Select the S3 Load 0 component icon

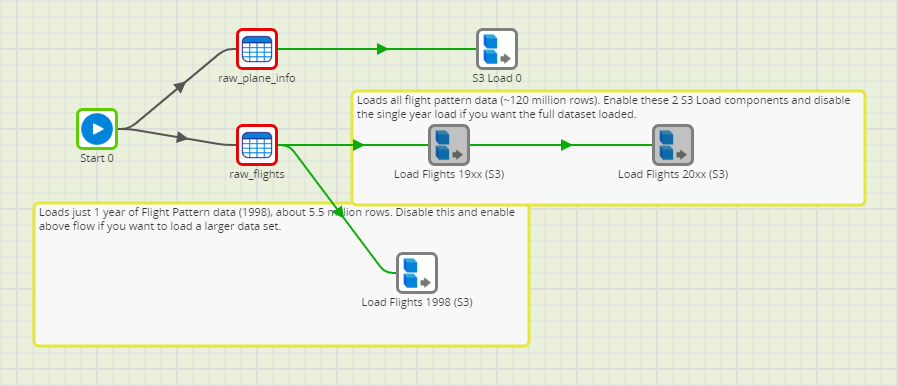497,49
